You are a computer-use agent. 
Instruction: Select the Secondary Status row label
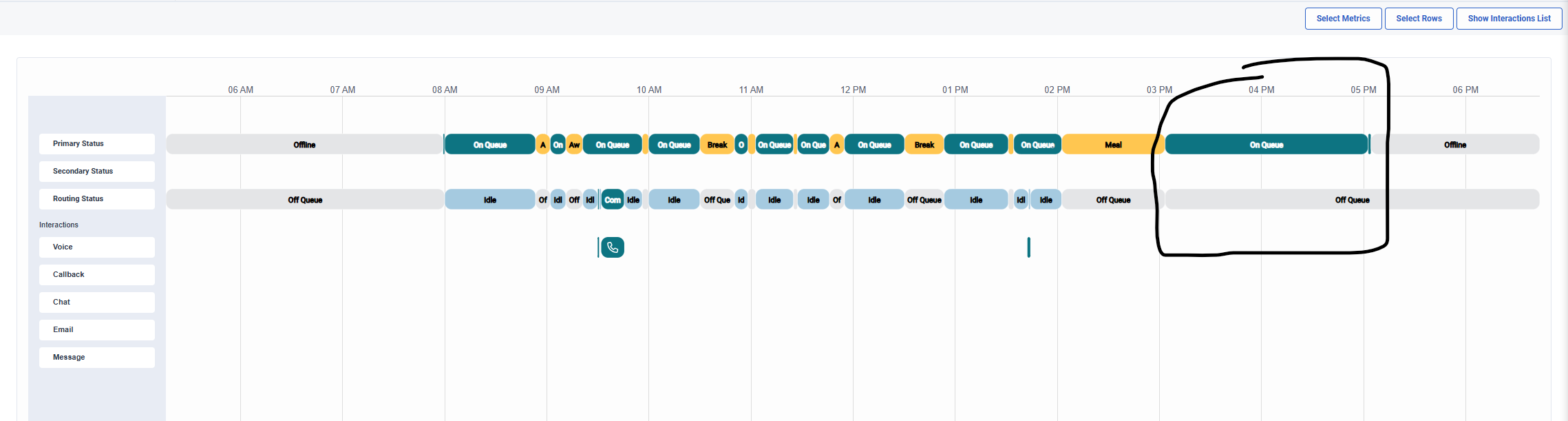coord(96,172)
